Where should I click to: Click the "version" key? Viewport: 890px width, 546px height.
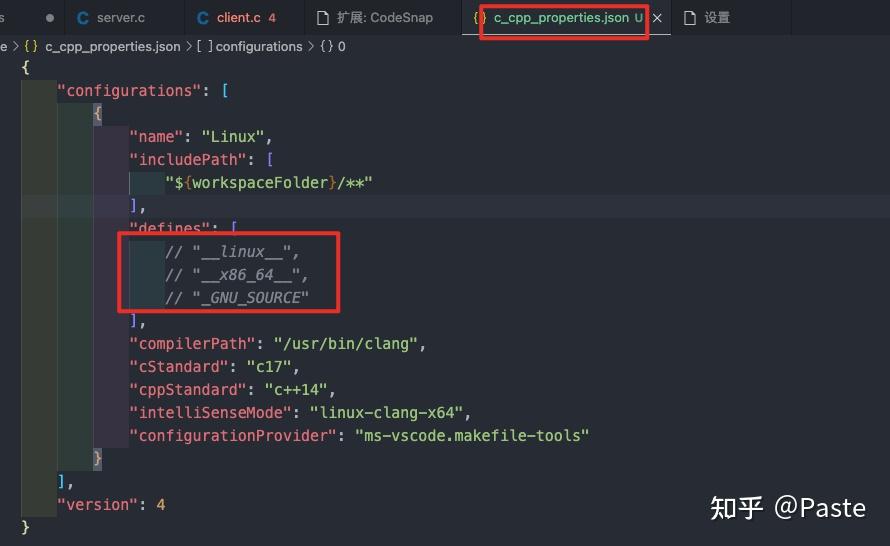(x=97, y=505)
